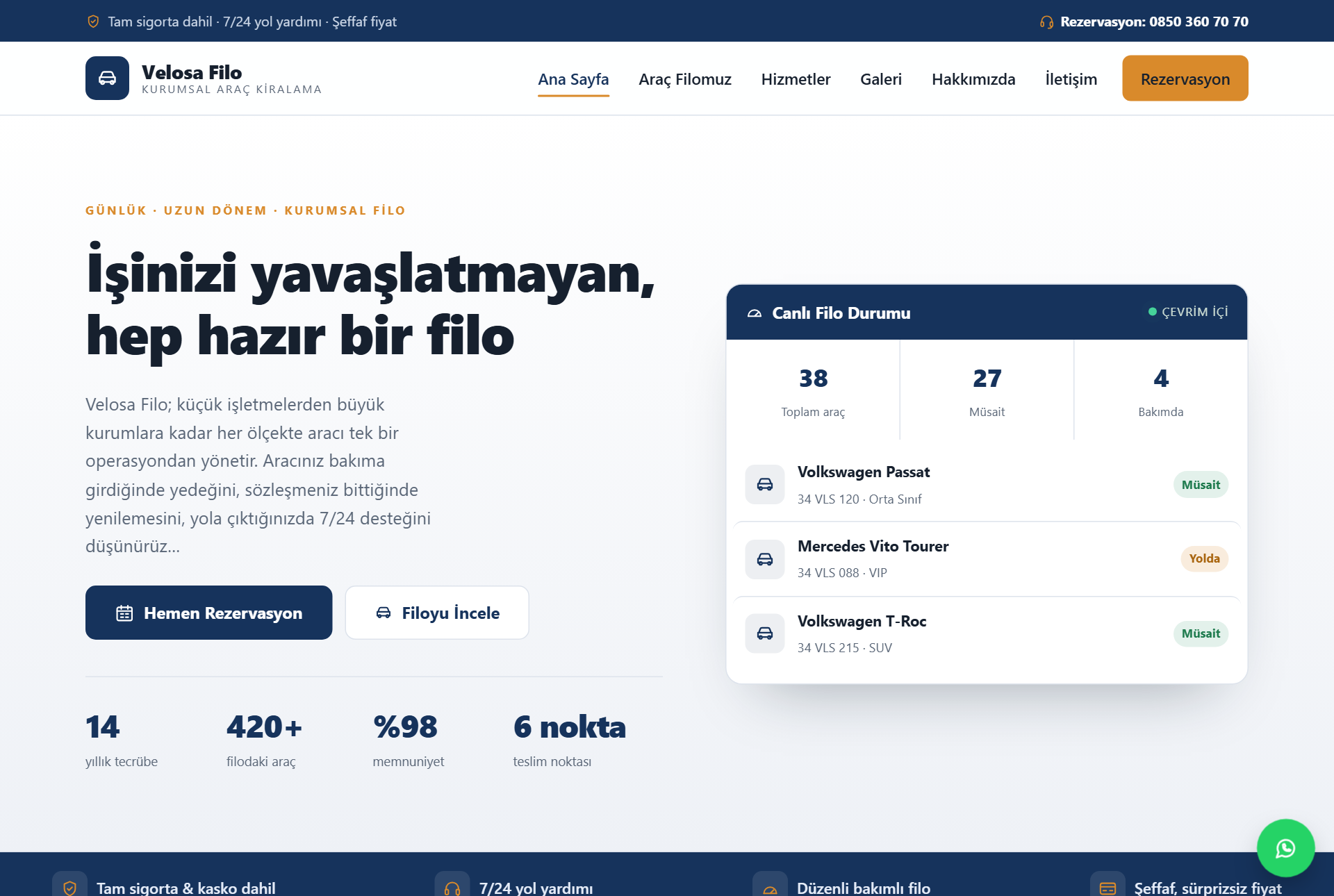Click the orange Rezervasyon header button

click(1185, 78)
